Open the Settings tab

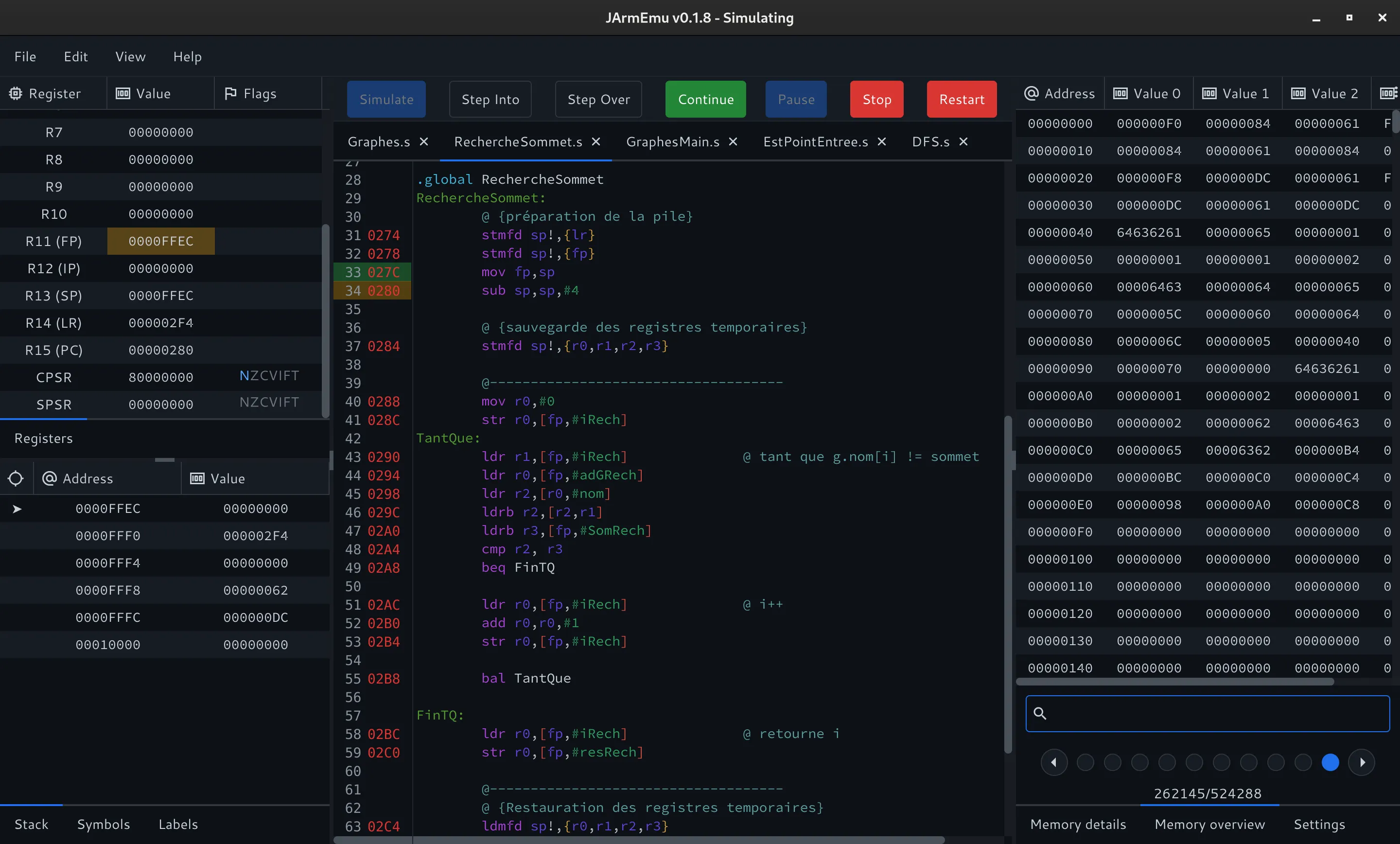pos(1319,824)
